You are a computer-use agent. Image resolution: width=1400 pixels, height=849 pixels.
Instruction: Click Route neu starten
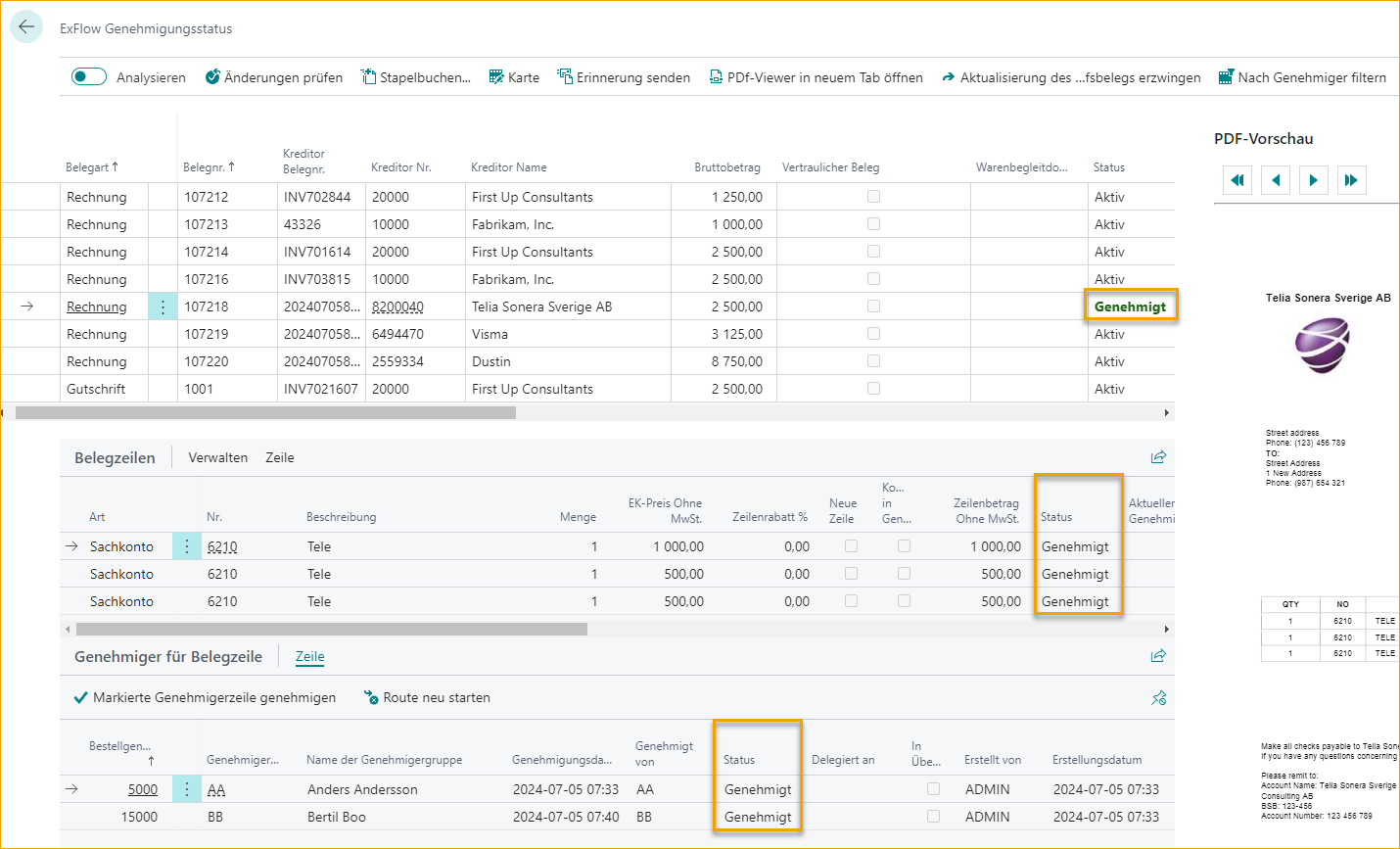(x=427, y=698)
